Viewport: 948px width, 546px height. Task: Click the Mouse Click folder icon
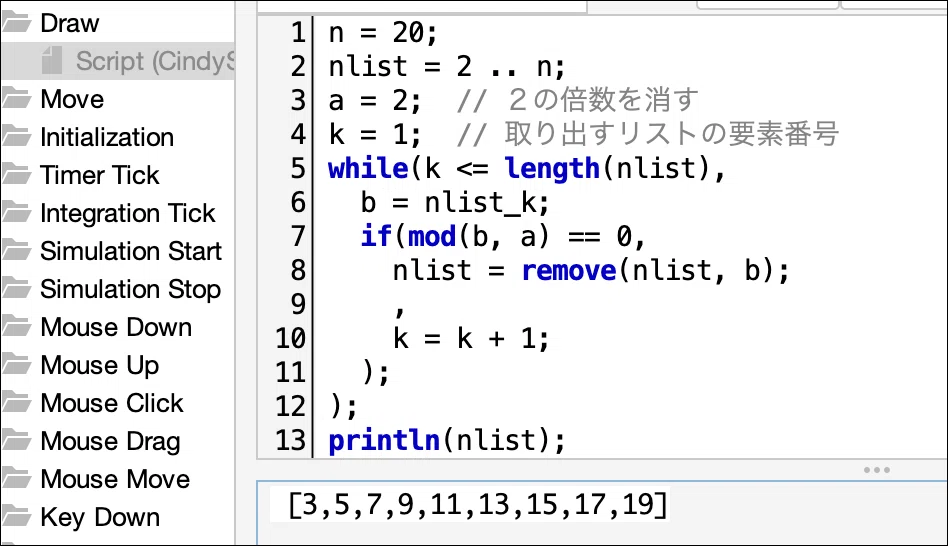(x=16, y=403)
